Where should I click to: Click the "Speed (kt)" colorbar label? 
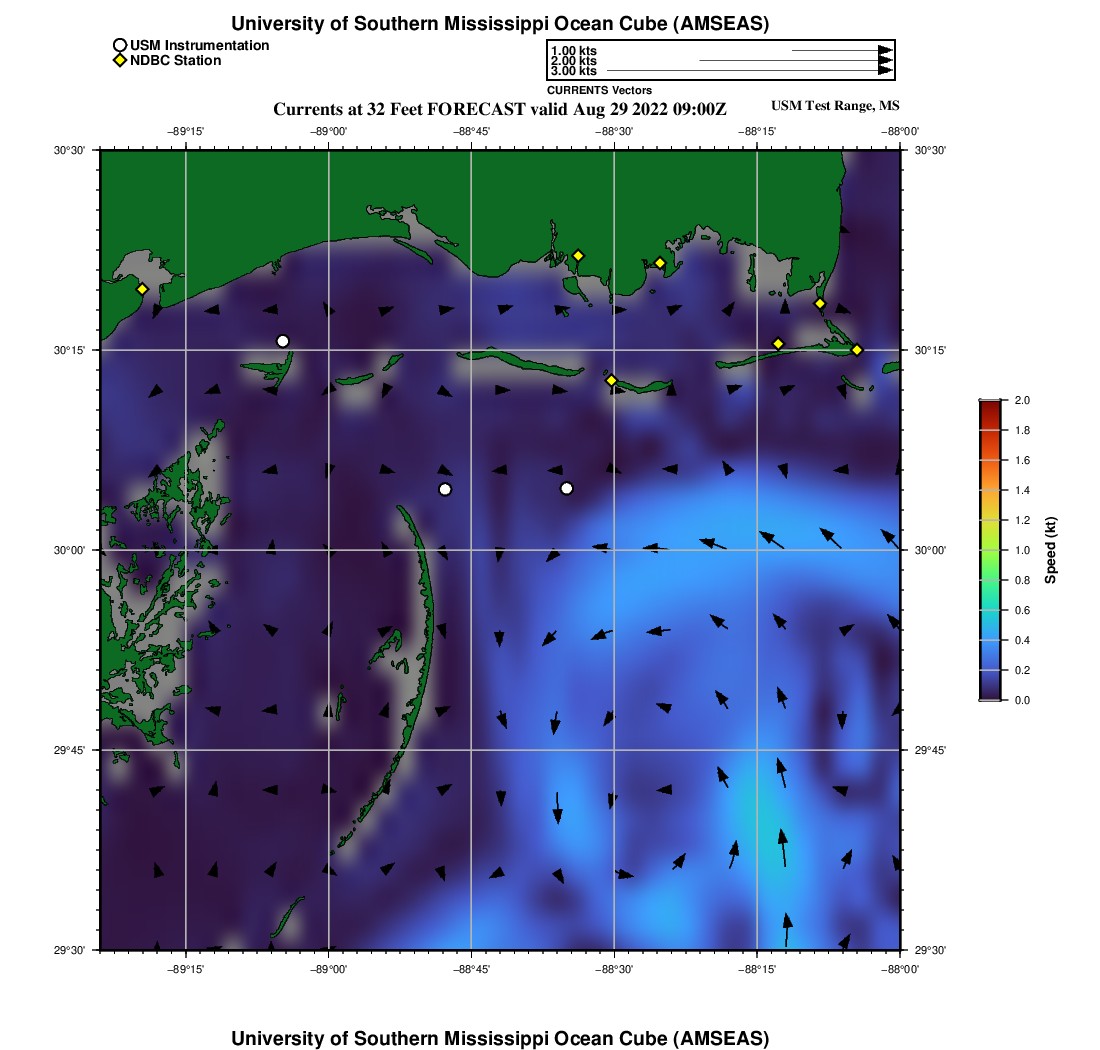pos(1051,550)
